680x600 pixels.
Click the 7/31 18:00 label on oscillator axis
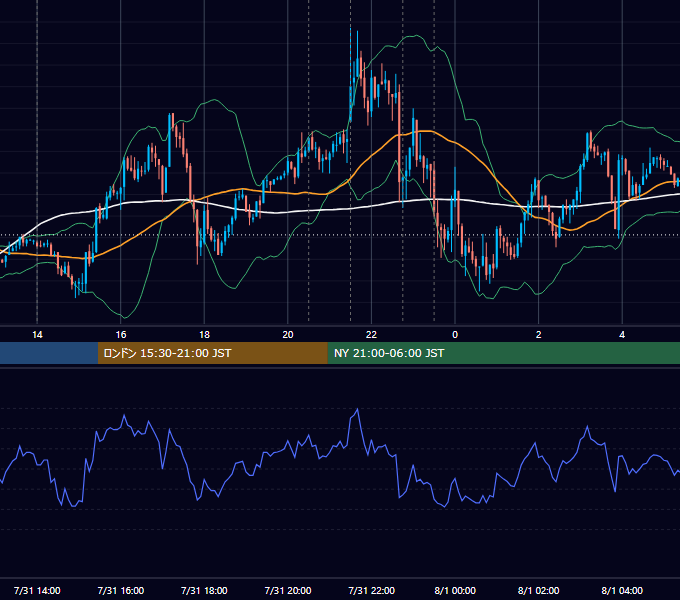[x=204, y=590]
